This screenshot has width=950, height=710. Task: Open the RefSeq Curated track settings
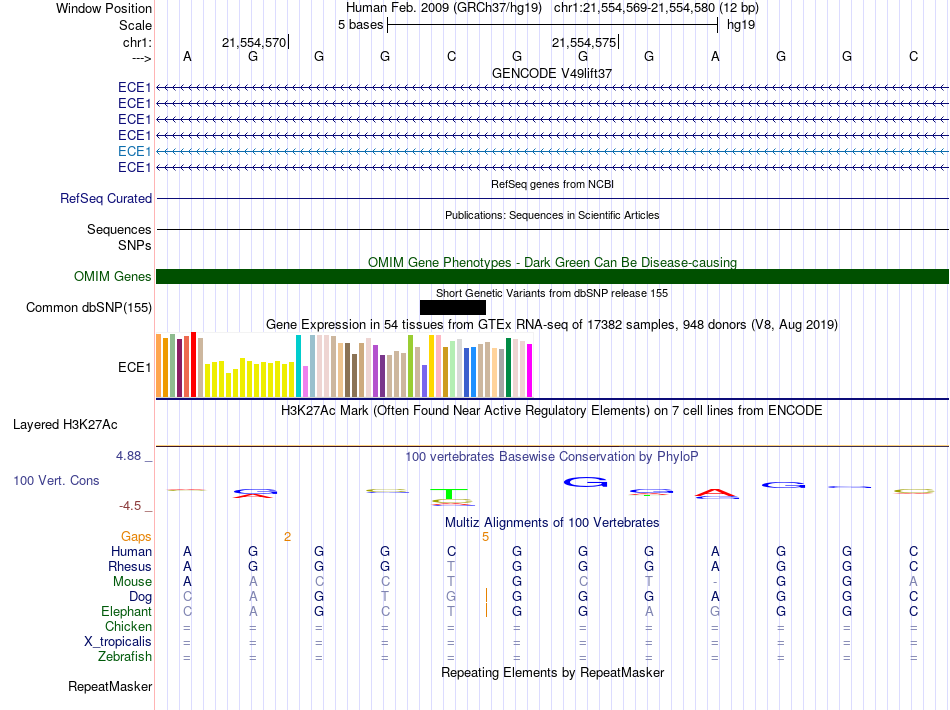106,199
